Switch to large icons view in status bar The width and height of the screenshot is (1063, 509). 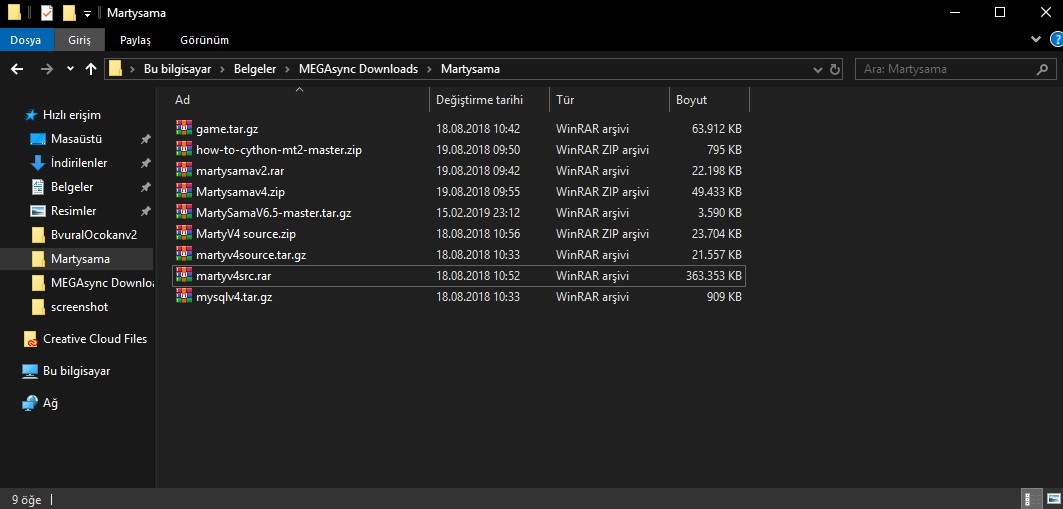coord(1053,500)
